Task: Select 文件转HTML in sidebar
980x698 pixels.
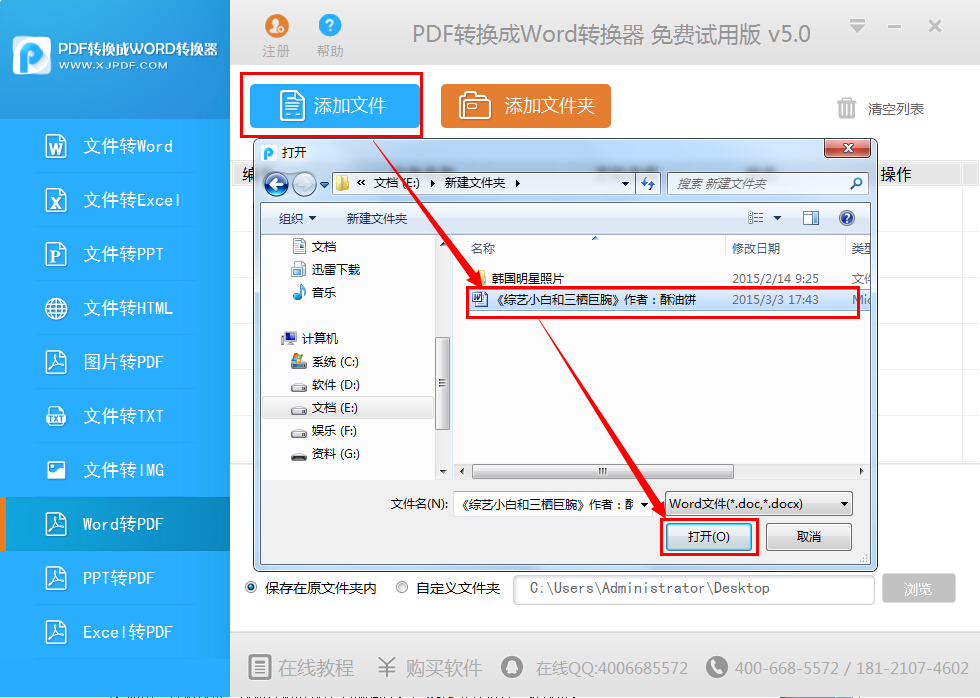Action: [x=115, y=308]
